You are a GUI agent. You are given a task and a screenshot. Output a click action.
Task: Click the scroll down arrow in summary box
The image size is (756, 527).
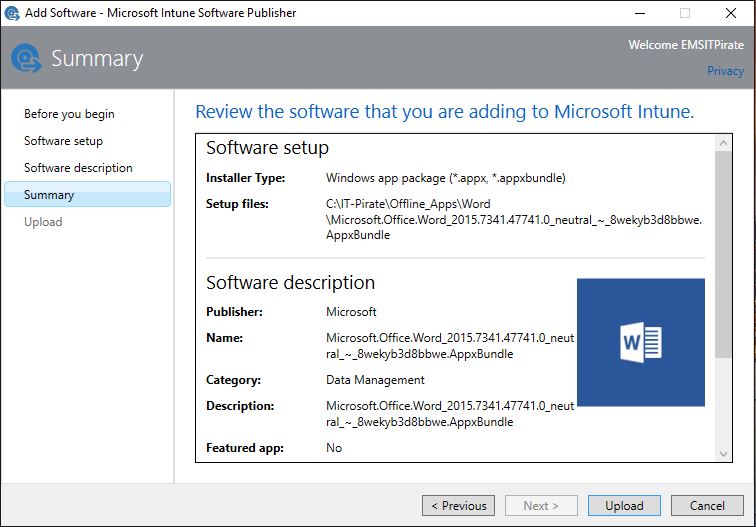[x=723, y=453]
